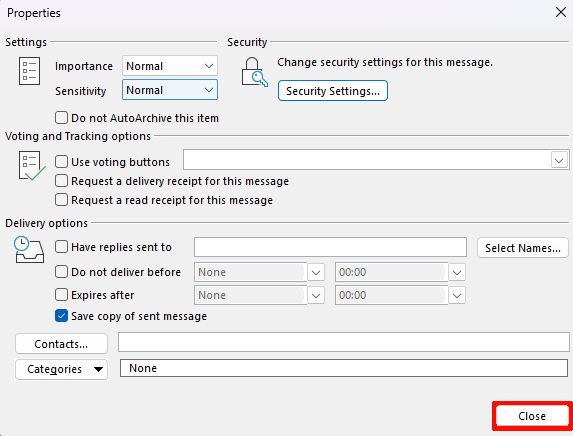Expand the Sensitivity dropdown list
This screenshot has height=436, width=573.
(170, 90)
